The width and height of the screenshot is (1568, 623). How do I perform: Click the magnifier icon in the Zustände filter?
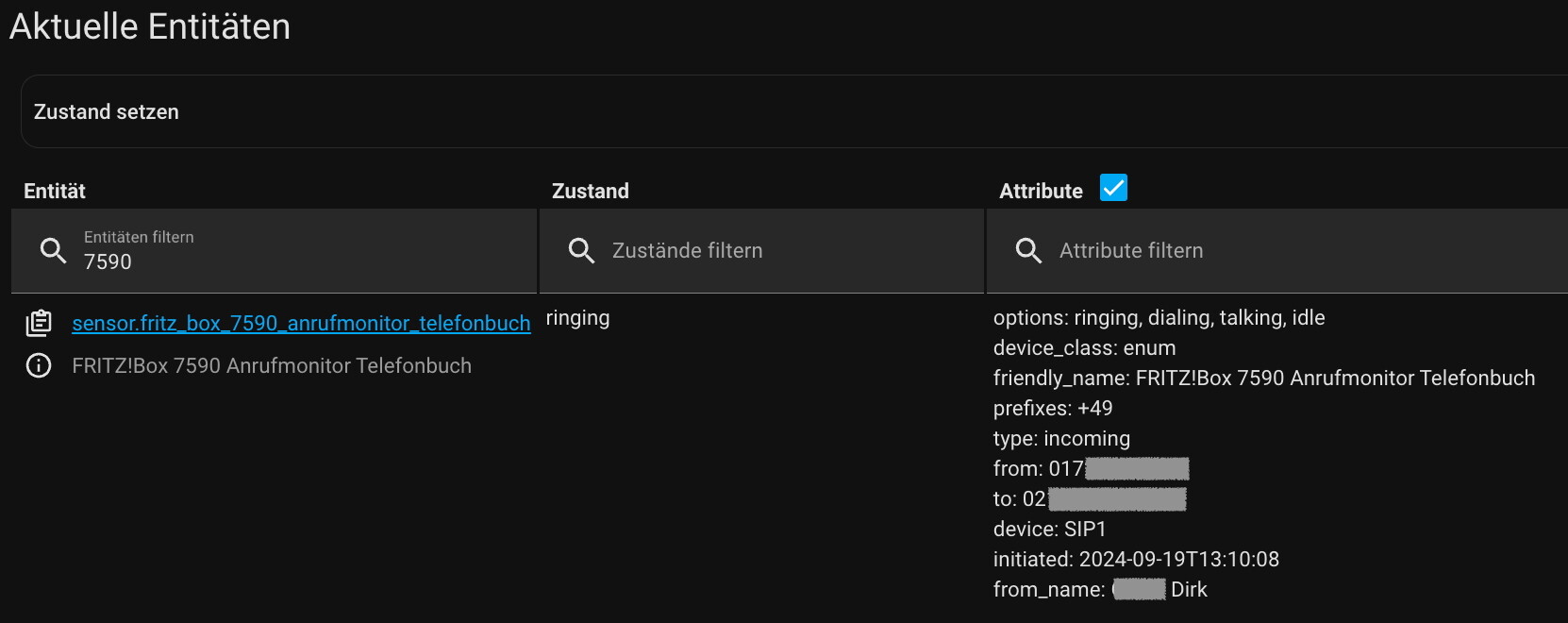click(x=581, y=250)
